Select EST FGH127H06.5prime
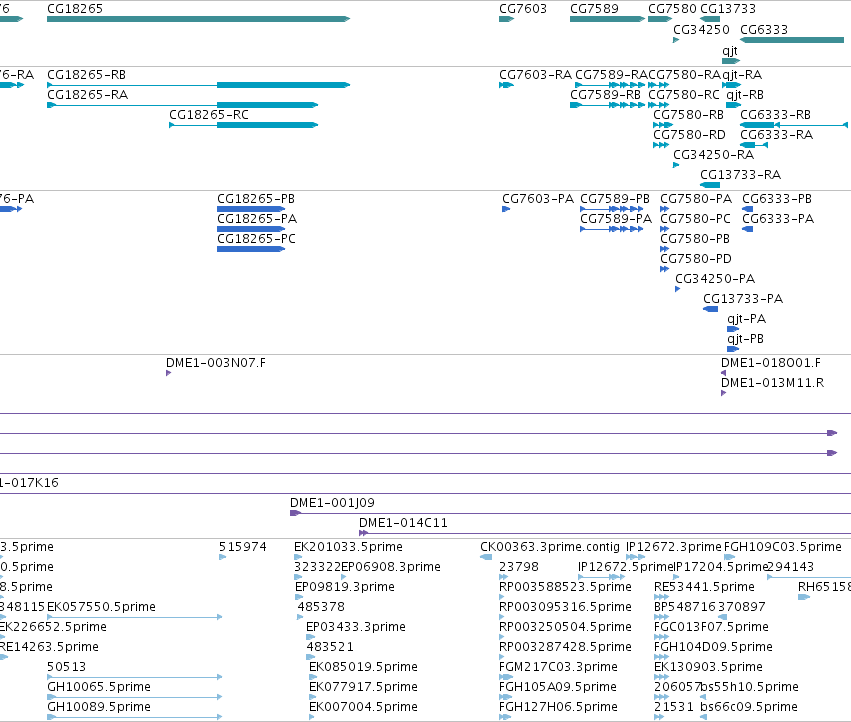Image resolution: width=851 pixels, height=722 pixels. point(505,718)
